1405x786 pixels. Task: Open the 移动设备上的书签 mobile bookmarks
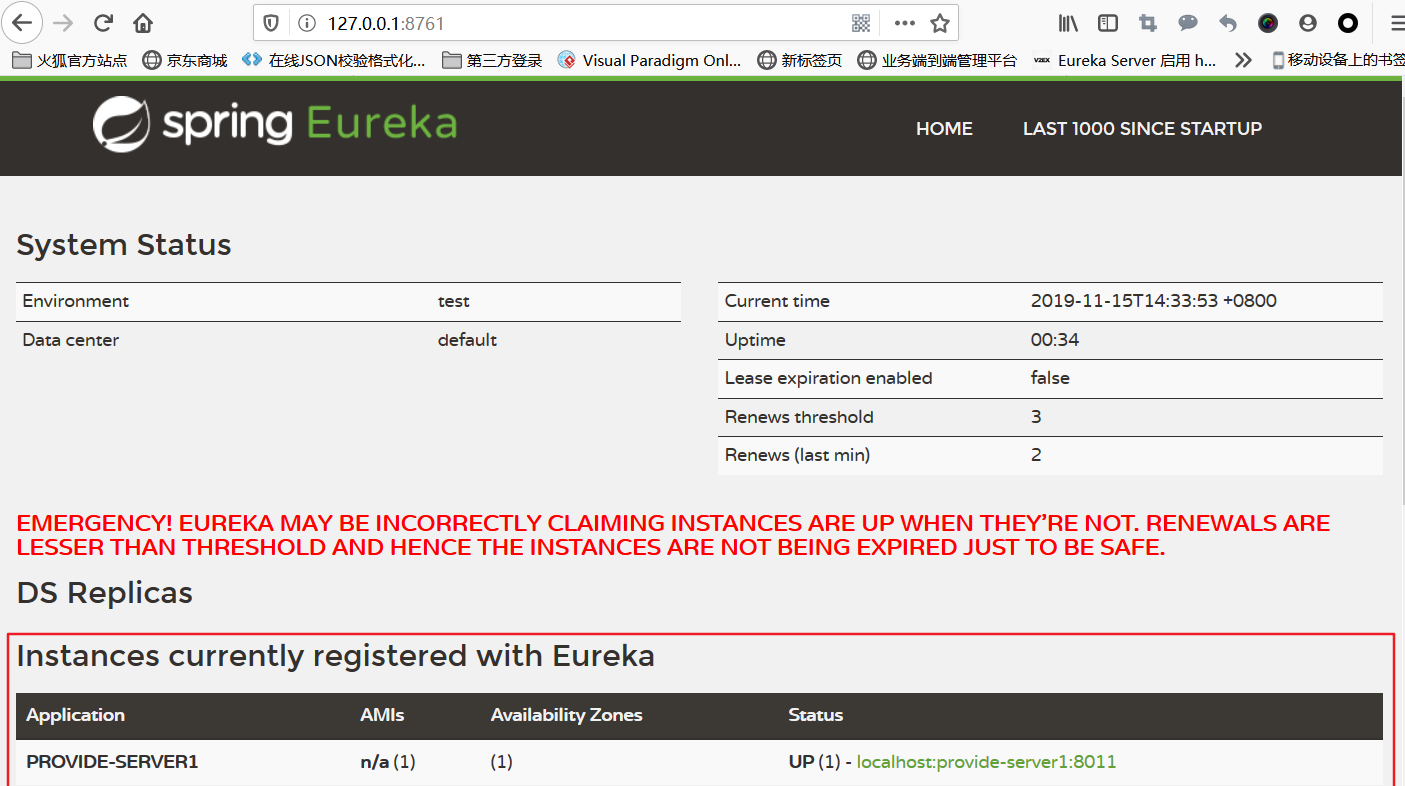tap(1338, 60)
